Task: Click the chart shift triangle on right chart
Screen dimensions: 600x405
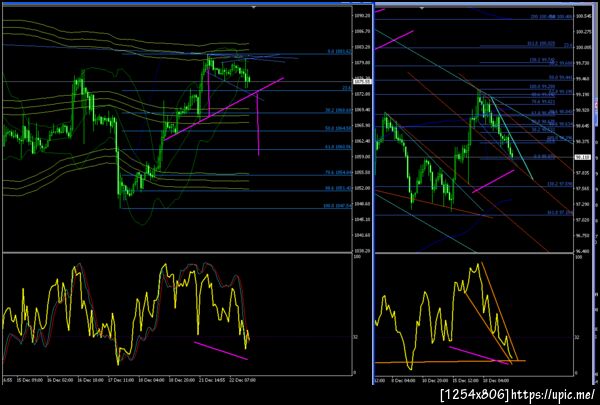Action: pyautogui.click(x=421, y=8)
